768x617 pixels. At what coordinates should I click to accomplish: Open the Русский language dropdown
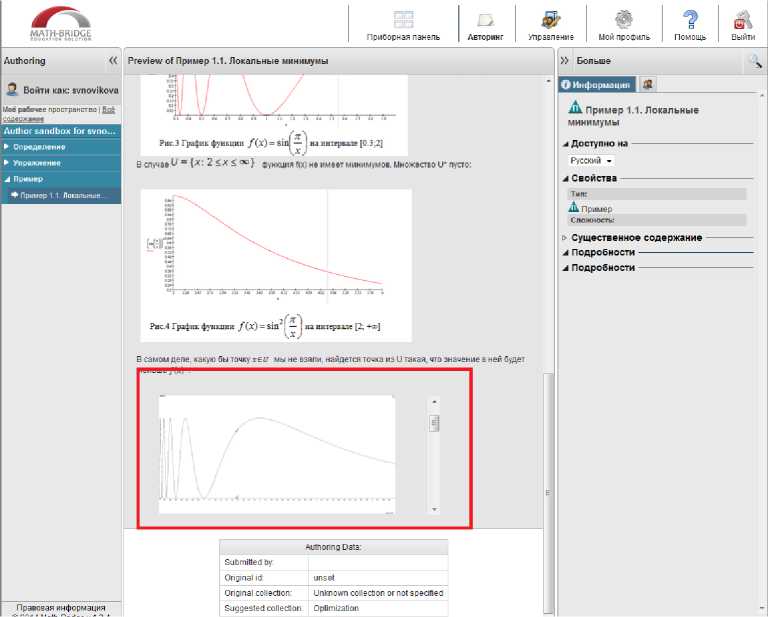pyautogui.click(x=591, y=161)
